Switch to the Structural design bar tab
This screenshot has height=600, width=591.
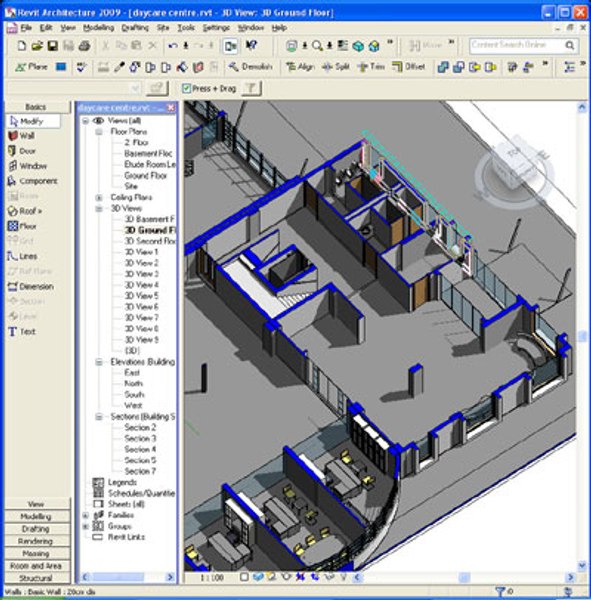[37, 578]
